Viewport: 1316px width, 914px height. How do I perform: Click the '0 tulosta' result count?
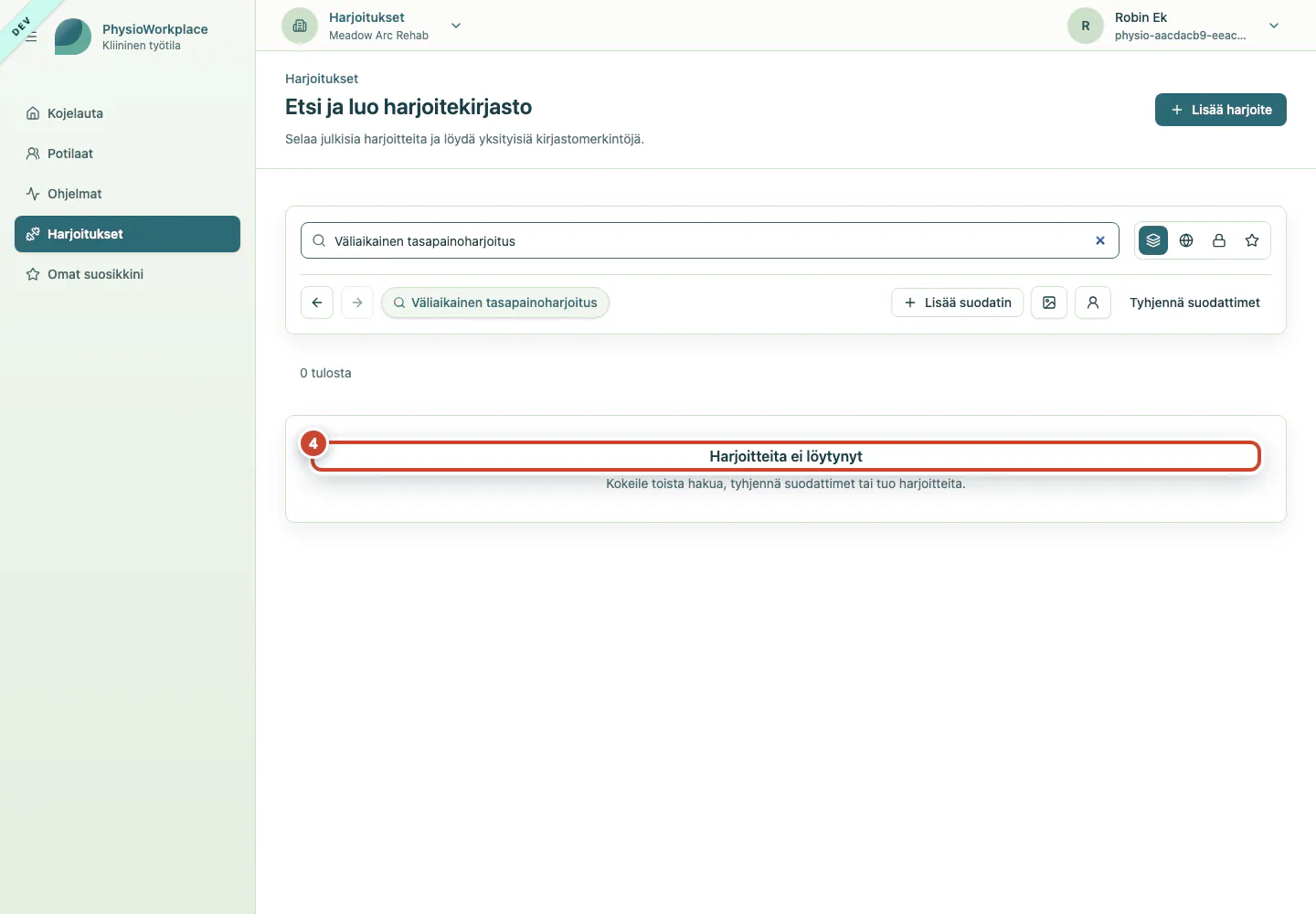pos(325,373)
